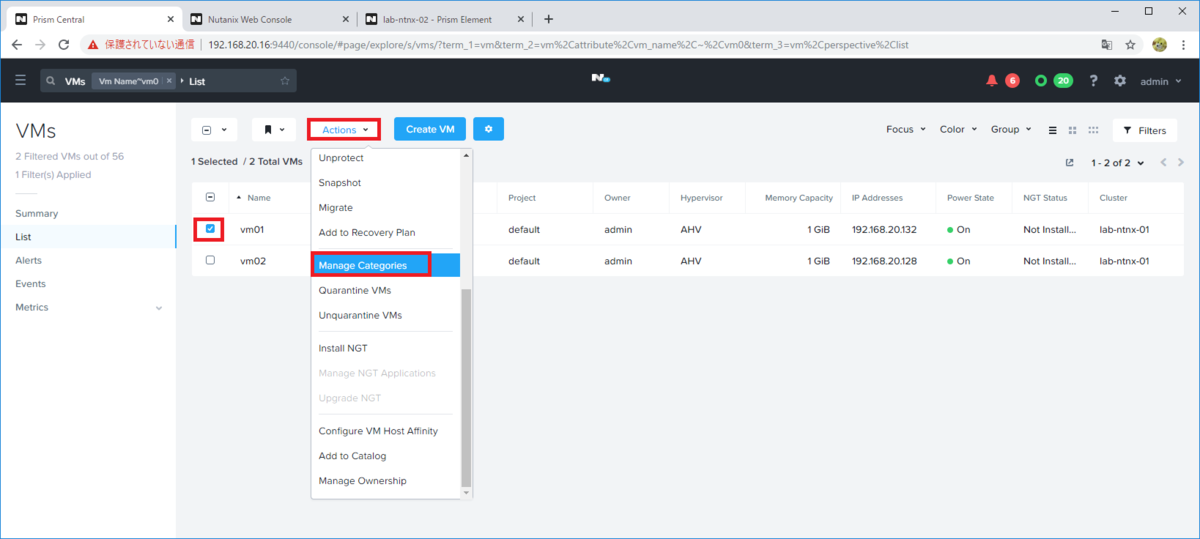Open the Focus dropdown
1200x539 pixels.
(x=906, y=130)
